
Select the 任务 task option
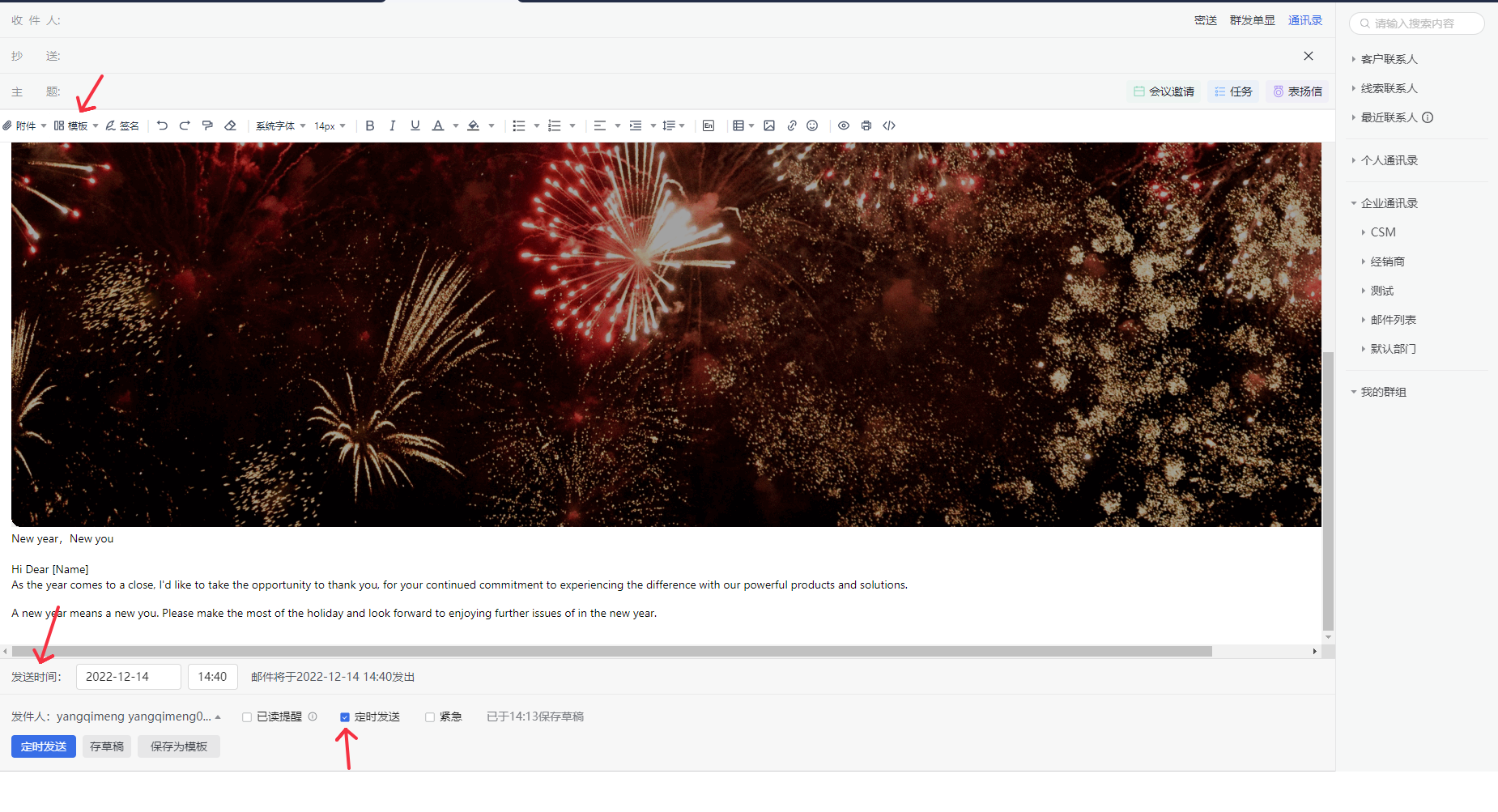(1233, 91)
